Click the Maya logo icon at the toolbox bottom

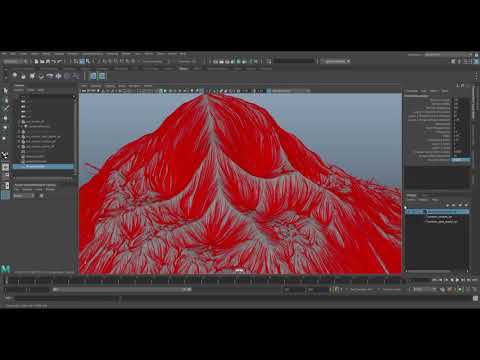point(5,268)
